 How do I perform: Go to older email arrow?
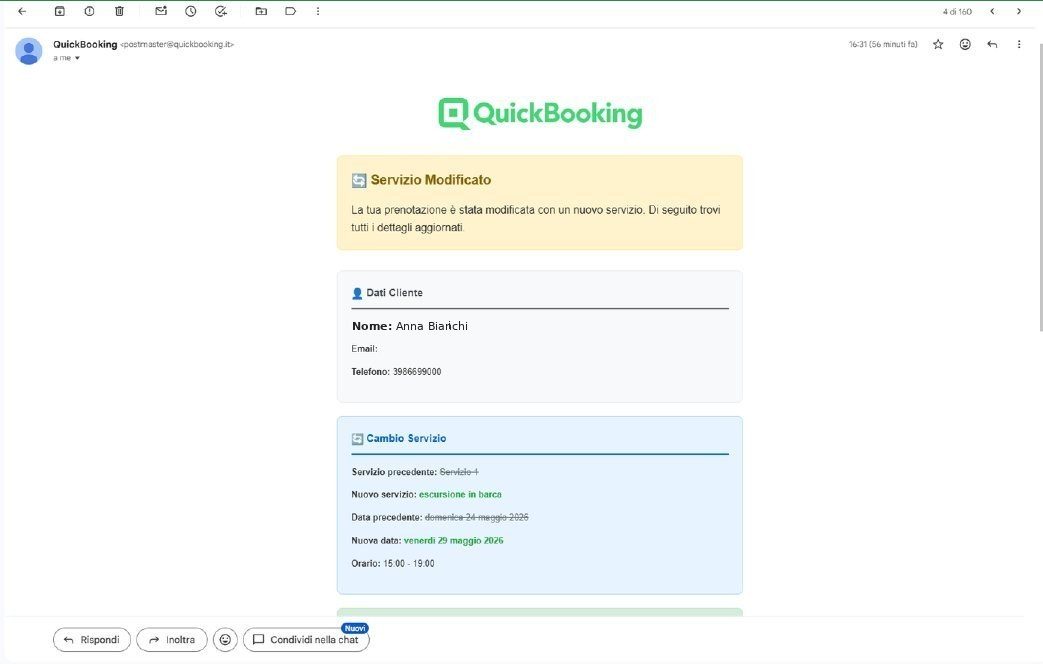point(1018,11)
